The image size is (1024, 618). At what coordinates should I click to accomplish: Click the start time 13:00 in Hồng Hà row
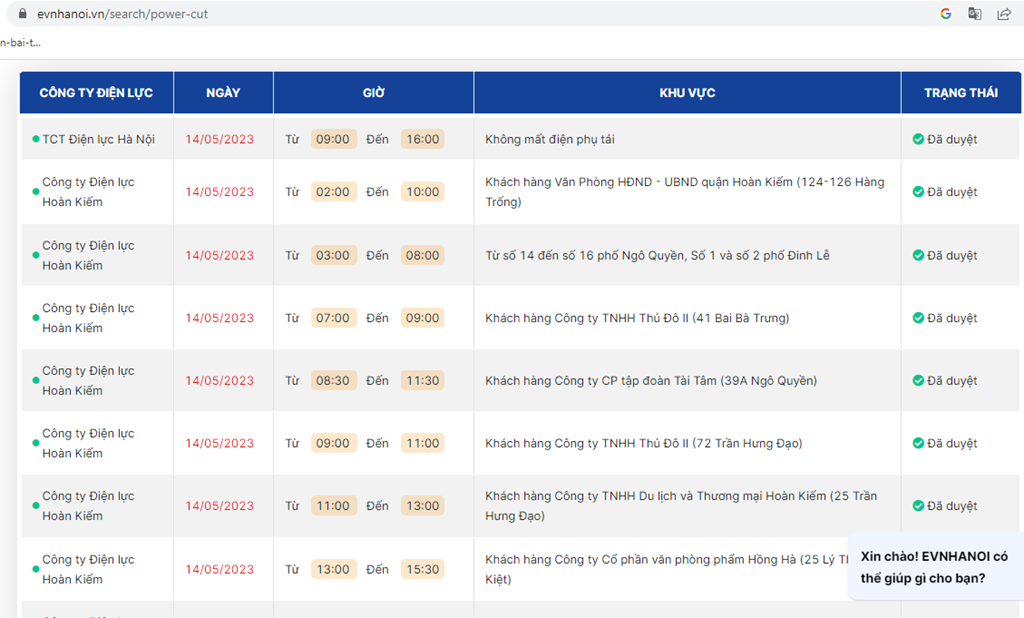coord(333,570)
